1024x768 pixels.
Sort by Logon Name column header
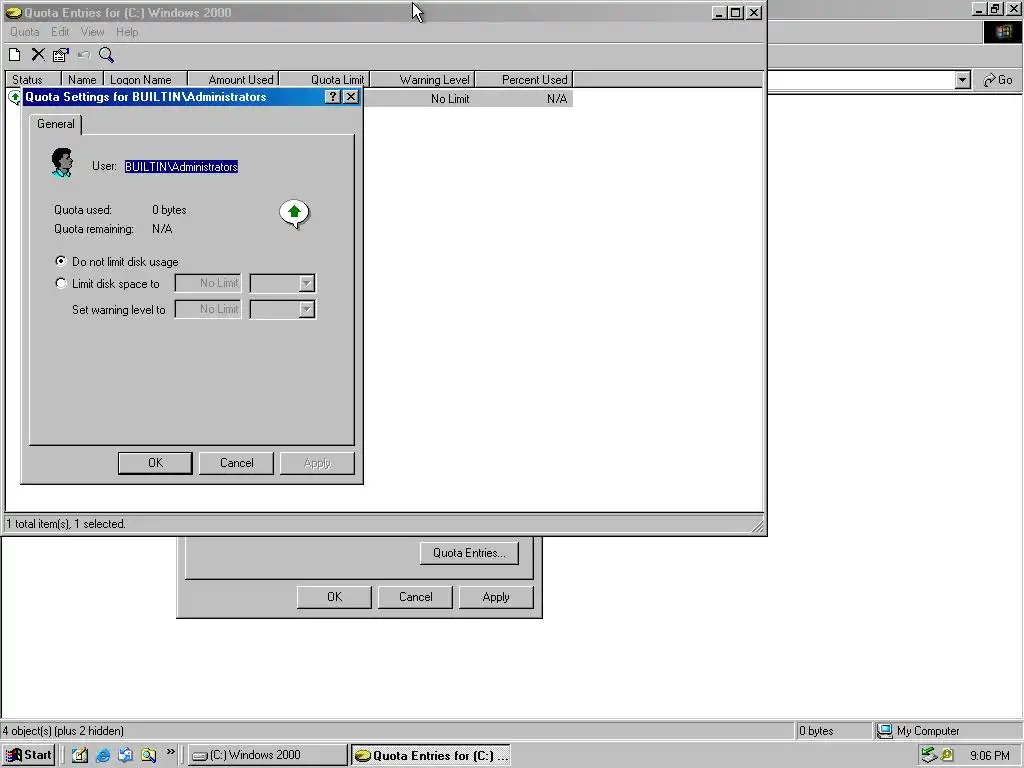coord(146,80)
